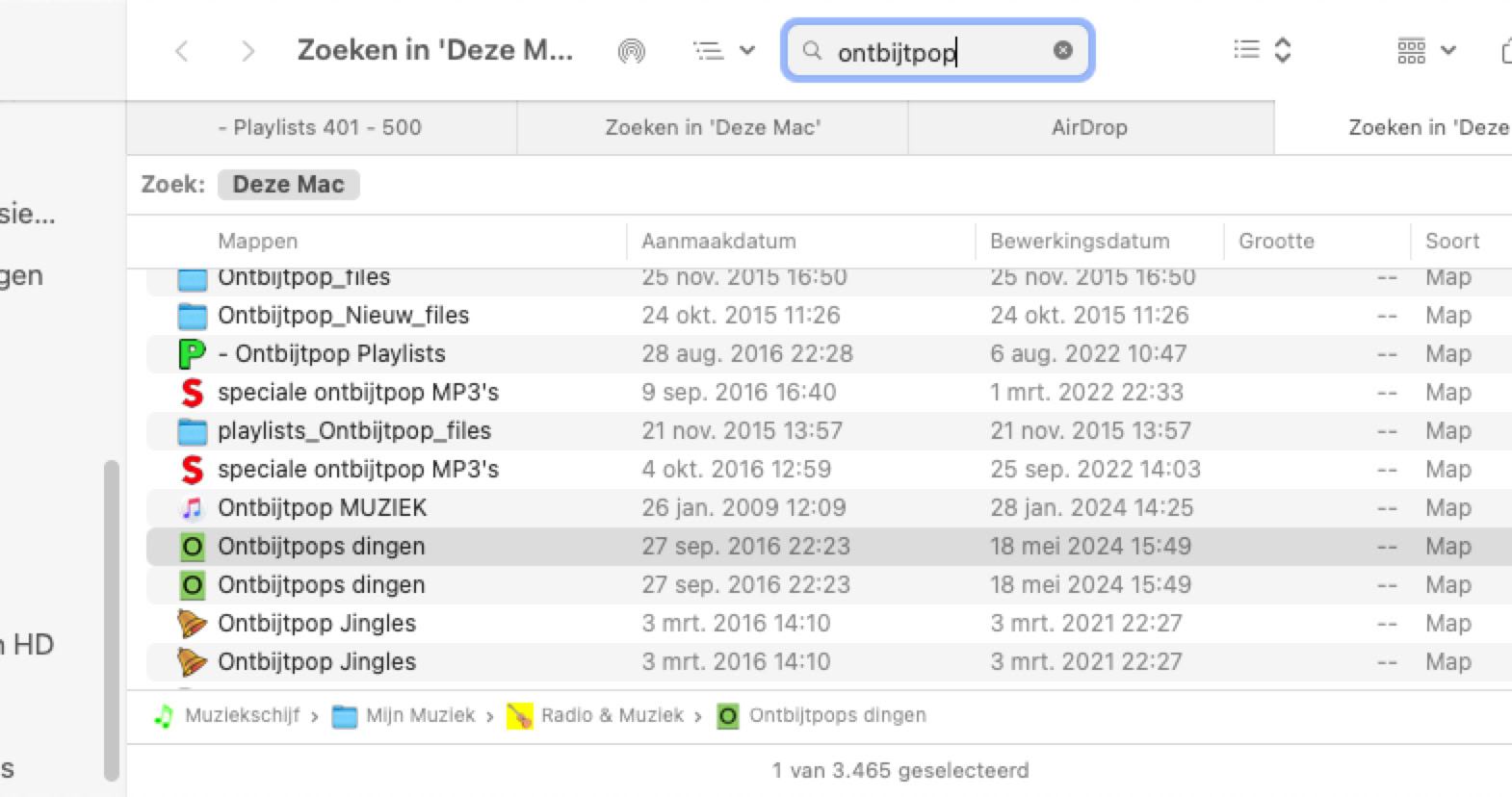
Task: Select the Ontbijtpop_Nieuw_files folder icon
Action: (193, 316)
